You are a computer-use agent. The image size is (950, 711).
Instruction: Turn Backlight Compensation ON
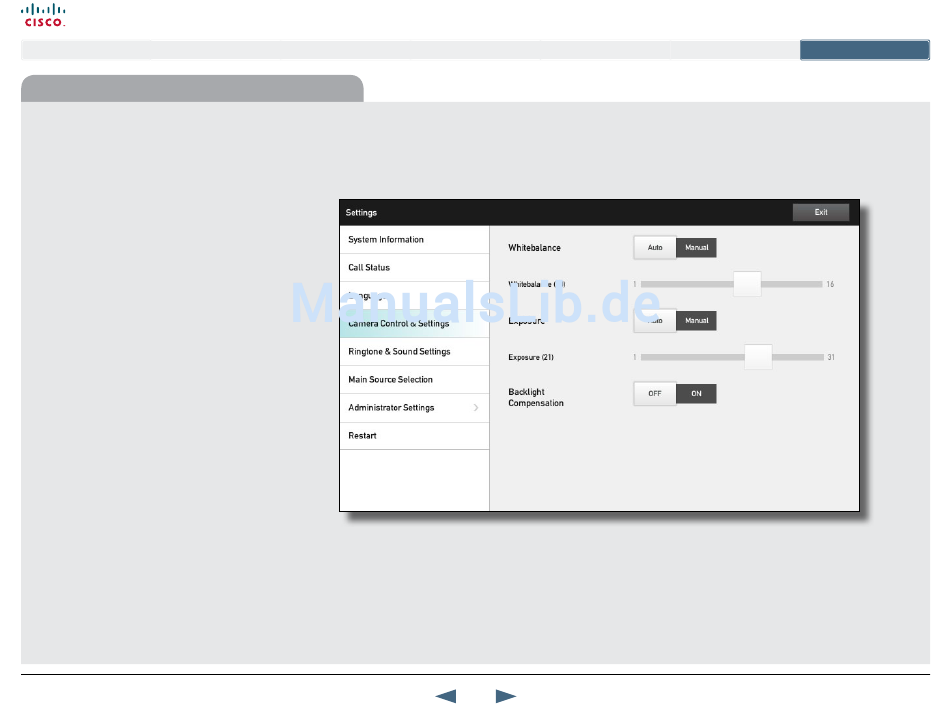pos(696,394)
